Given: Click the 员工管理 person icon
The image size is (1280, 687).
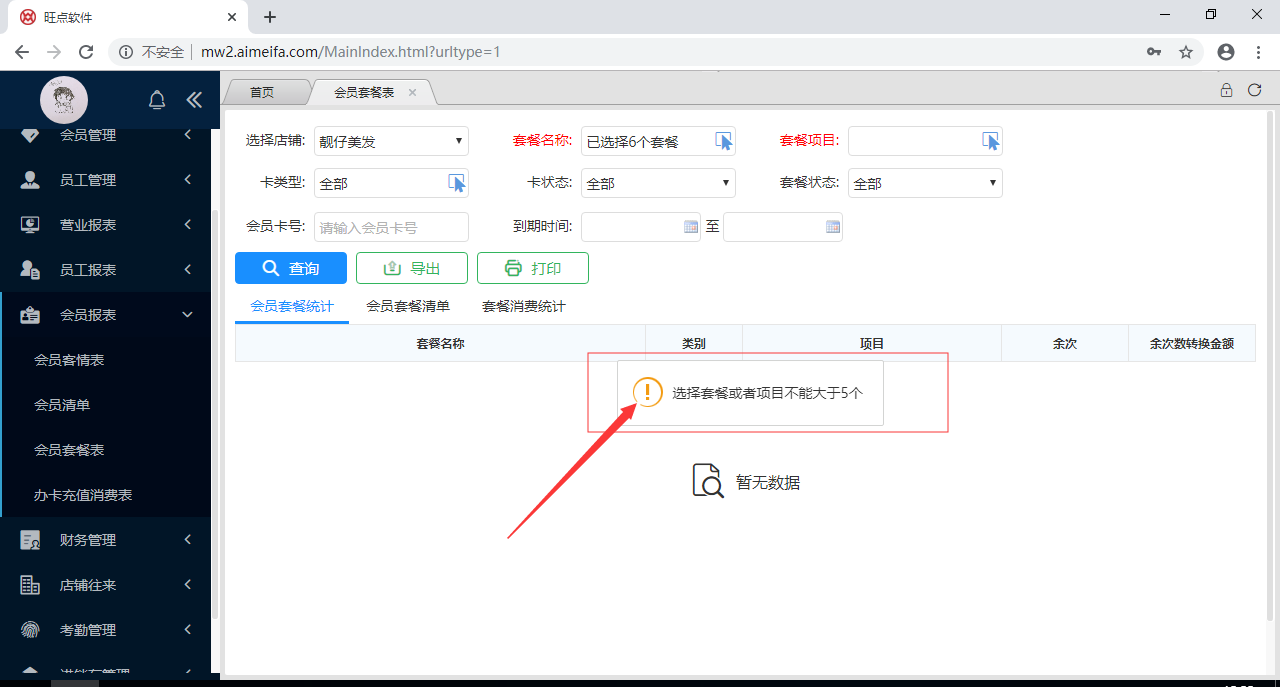Looking at the screenshot, I should point(30,180).
